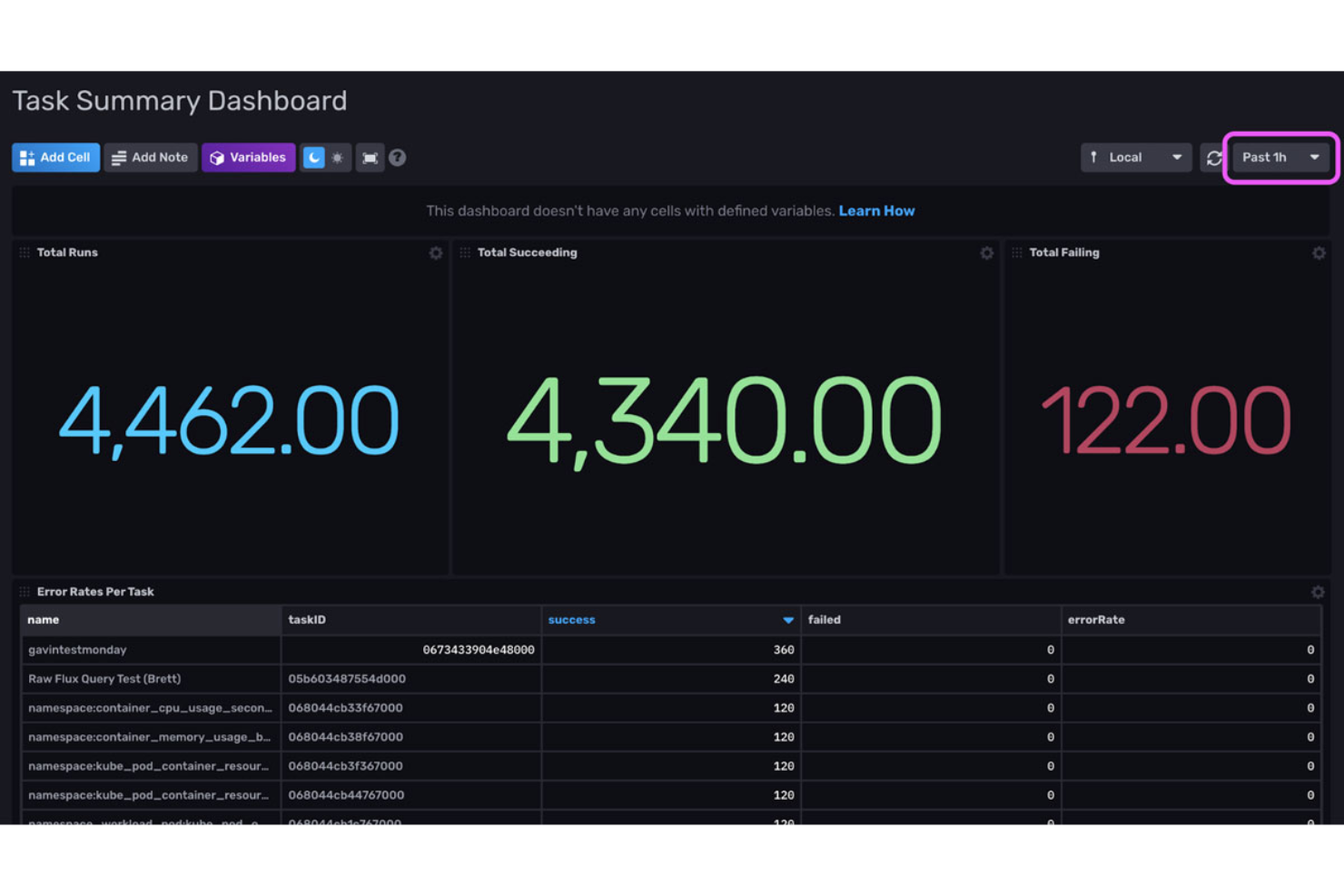The width and height of the screenshot is (1344, 896).
Task: Click the Add Cell button
Action: 55,157
